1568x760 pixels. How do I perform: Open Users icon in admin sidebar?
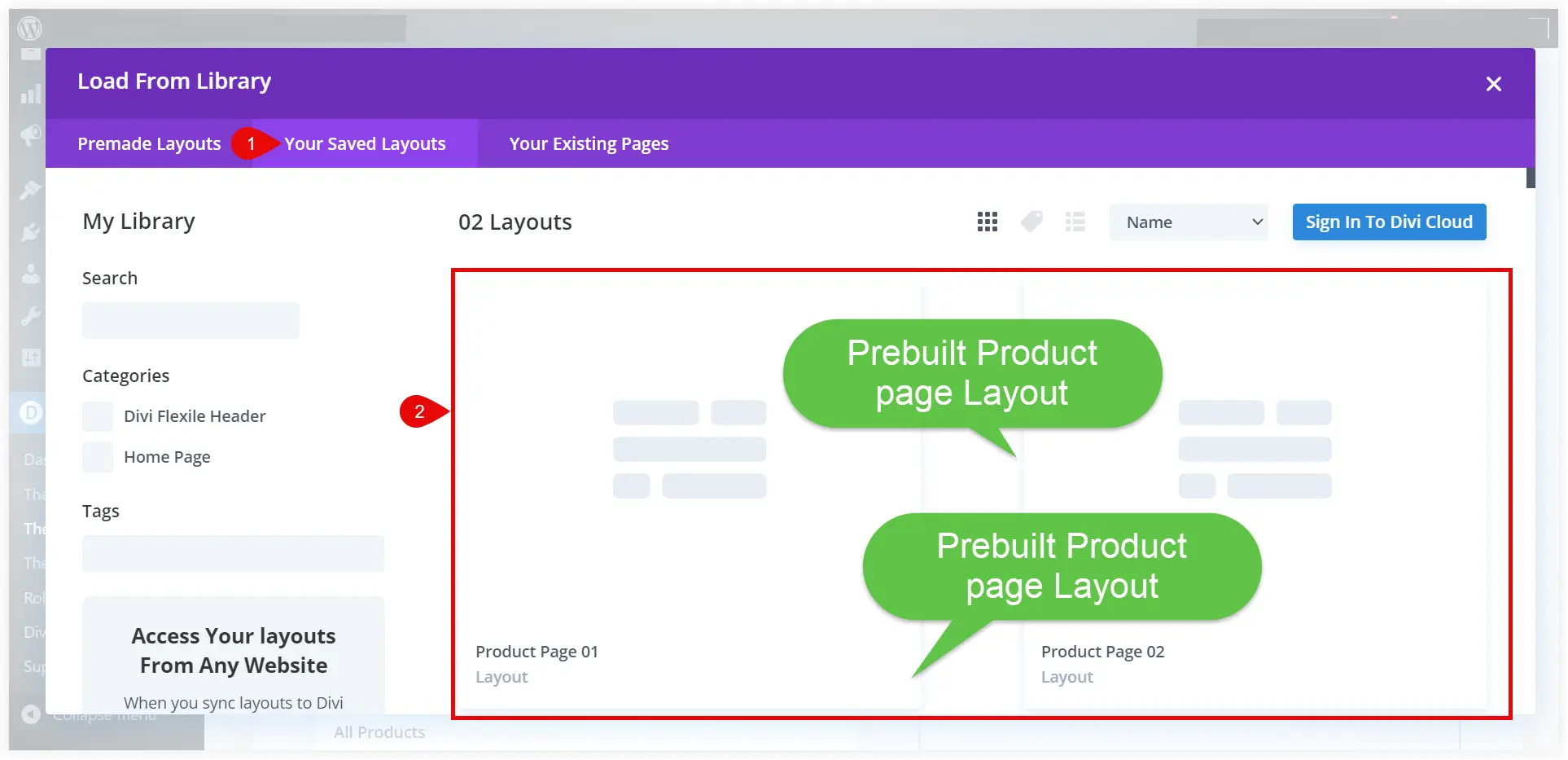point(30,274)
